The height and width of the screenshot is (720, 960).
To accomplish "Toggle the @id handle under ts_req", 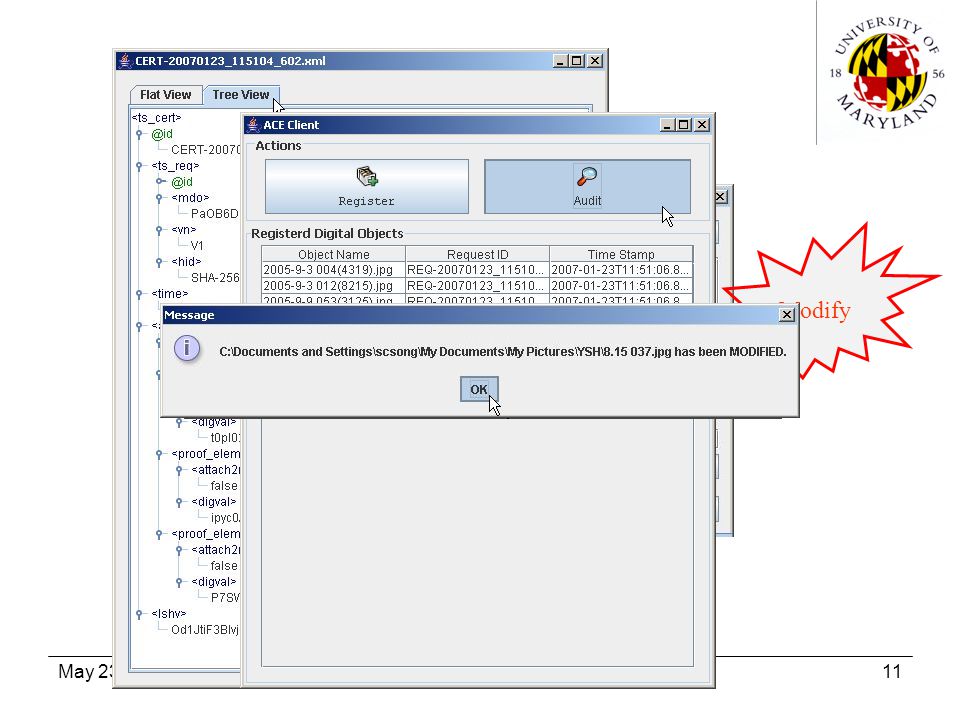I will point(159,182).
